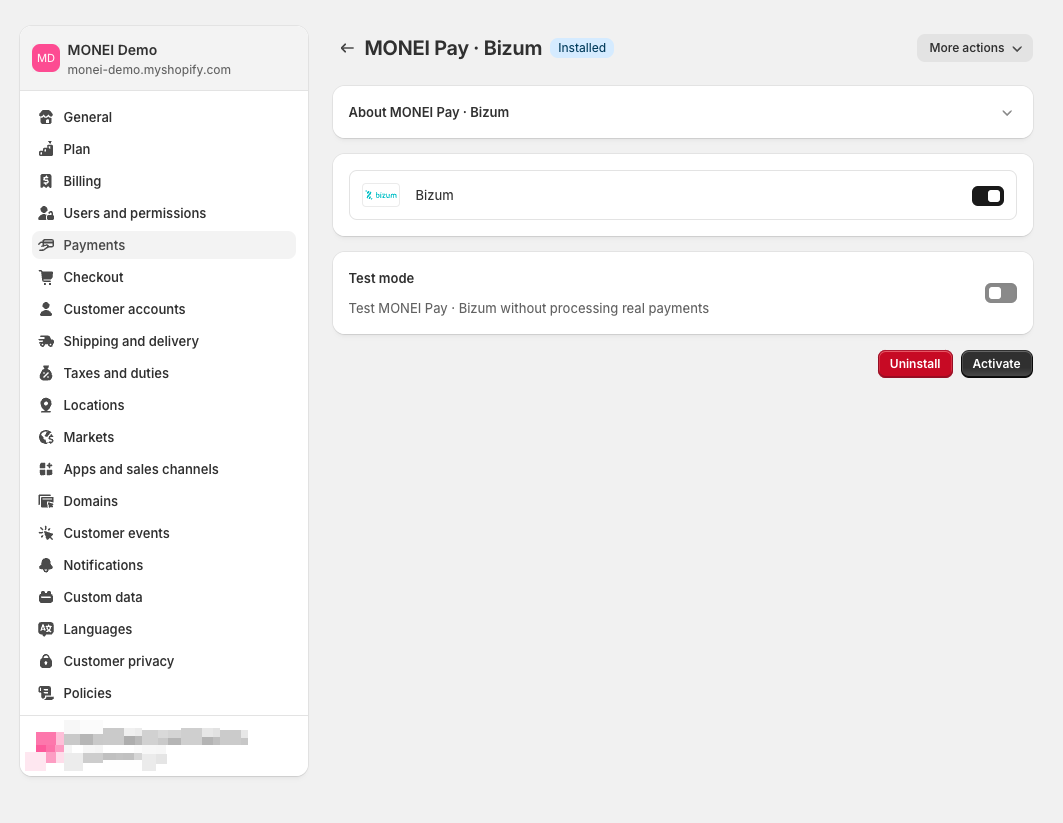Image resolution: width=1063 pixels, height=823 pixels.
Task: Click the MONEI Pay · Bizum page title
Action: click(453, 48)
